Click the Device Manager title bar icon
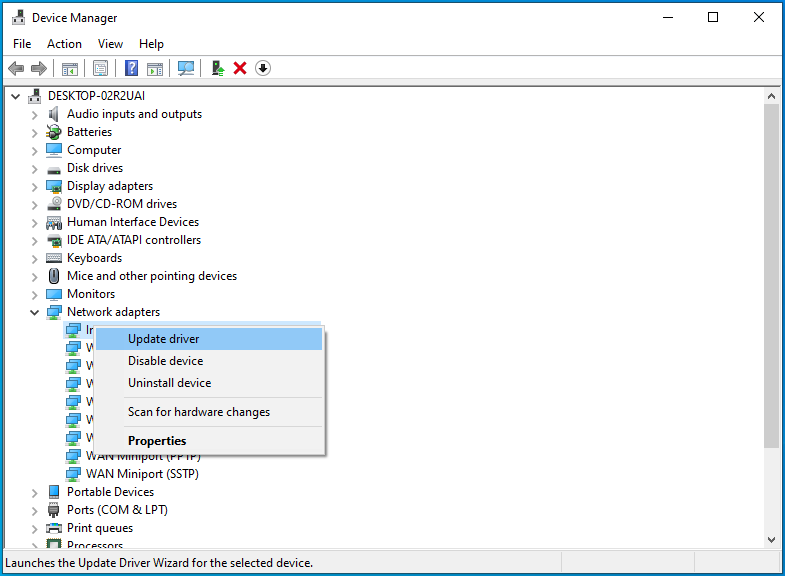This screenshot has height=576, width=785. pos(19,18)
